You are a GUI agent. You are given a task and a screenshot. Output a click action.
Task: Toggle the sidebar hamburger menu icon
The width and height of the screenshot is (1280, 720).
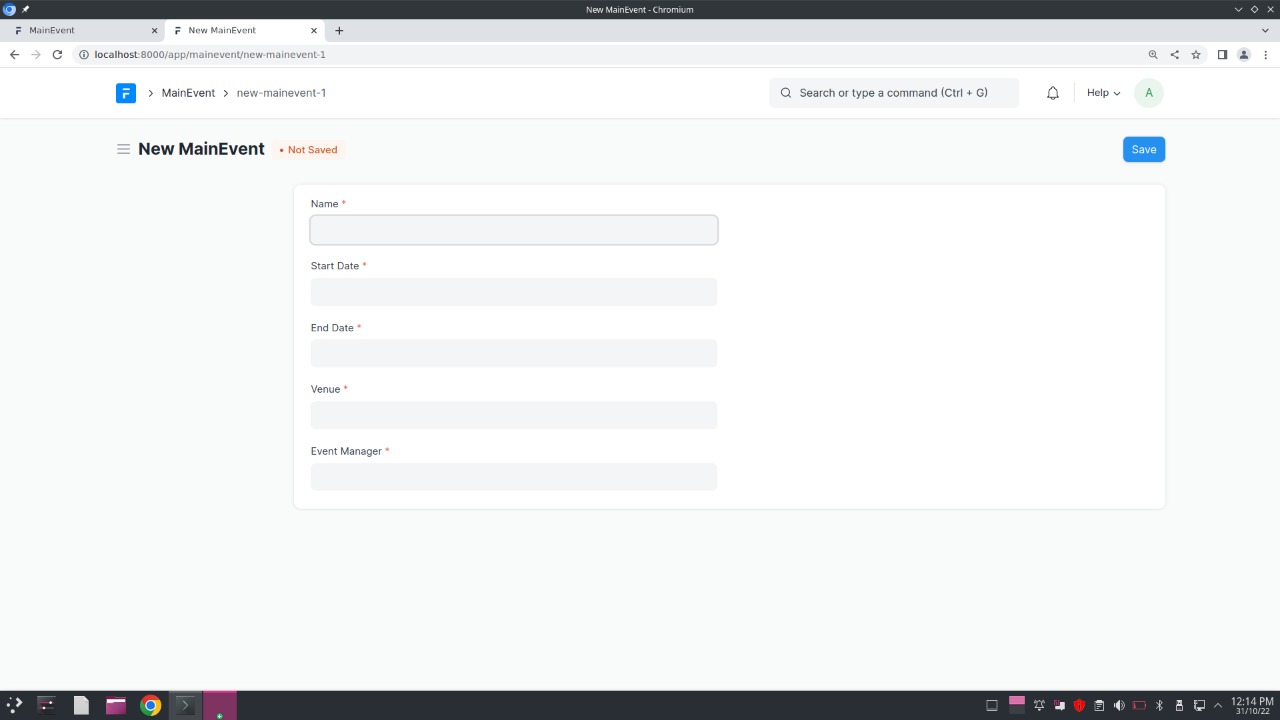point(123,149)
